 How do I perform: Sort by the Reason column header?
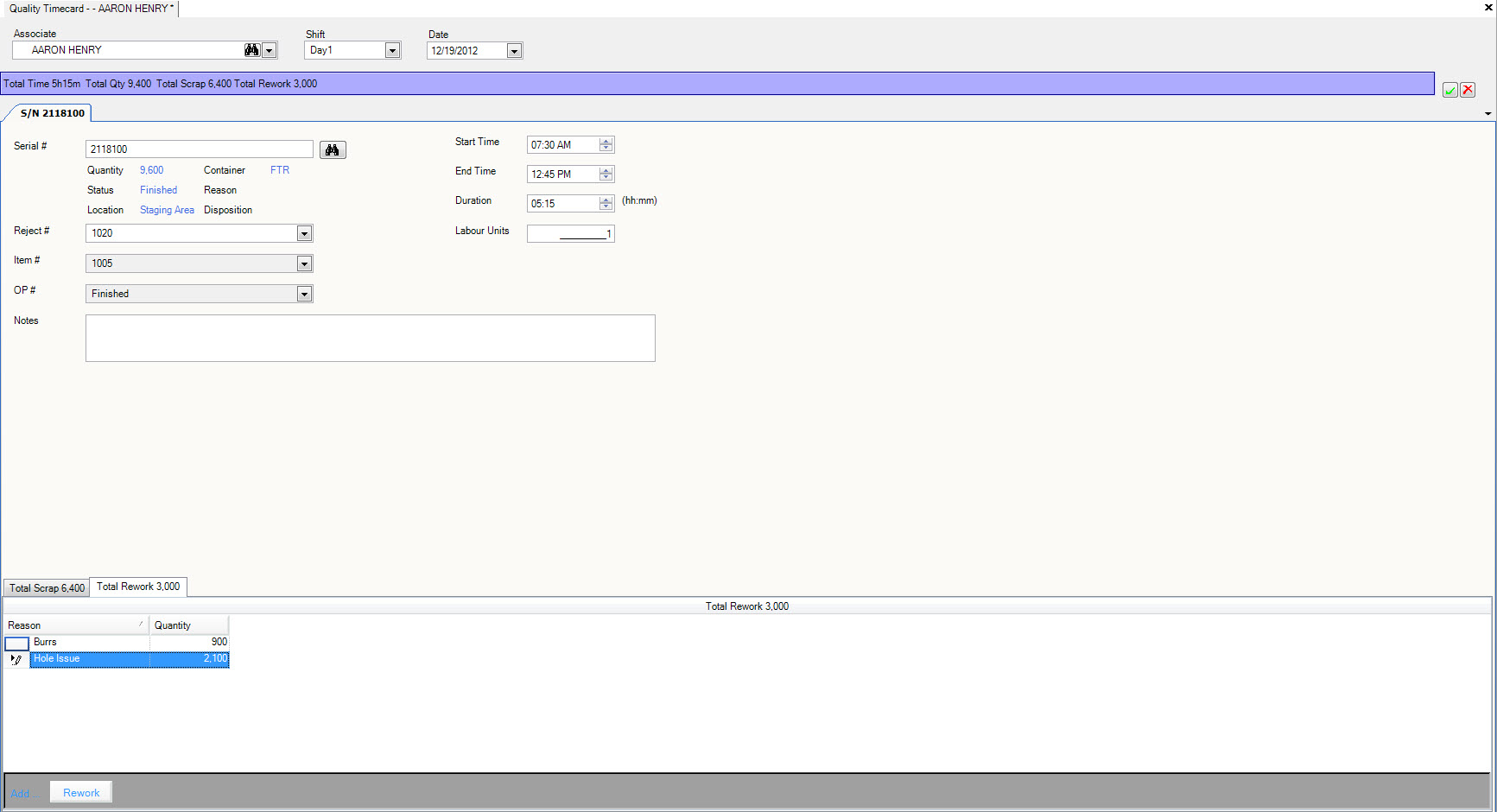pos(76,625)
